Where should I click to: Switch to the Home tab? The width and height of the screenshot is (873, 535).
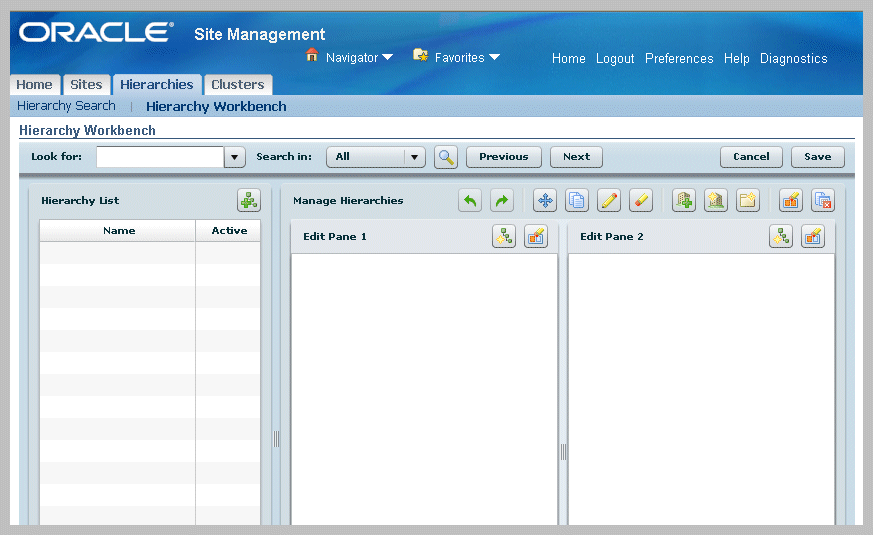click(35, 85)
